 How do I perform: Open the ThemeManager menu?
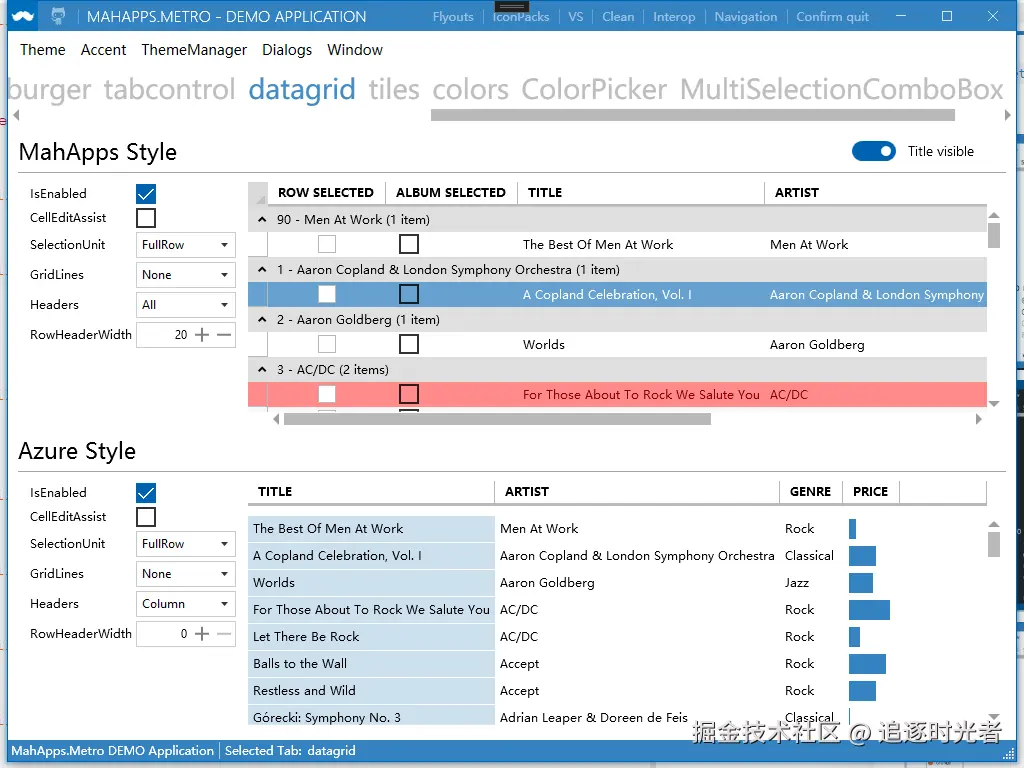coord(194,50)
